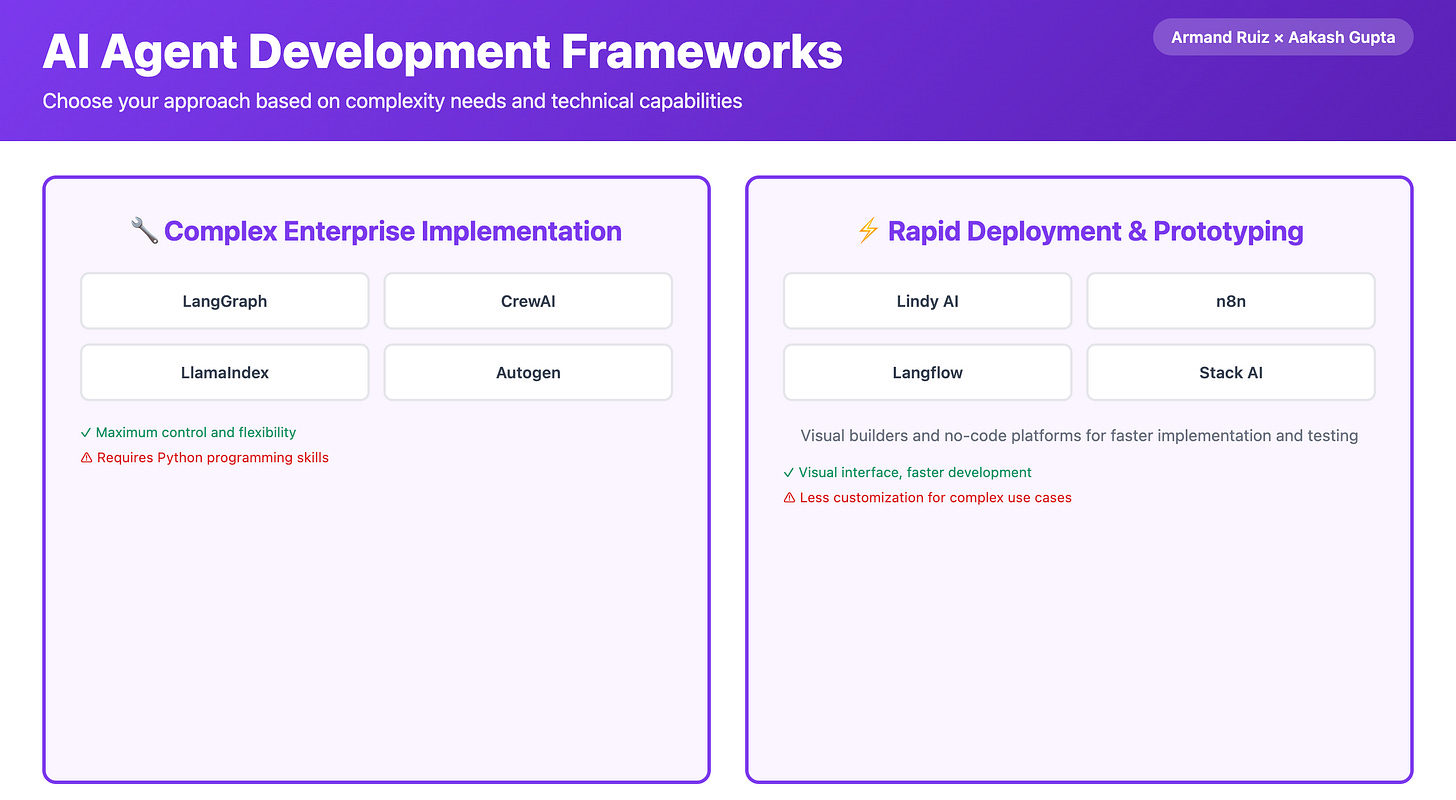Open the LlamaIndex card
This screenshot has width=1456, height=800.
coord(225,372)
